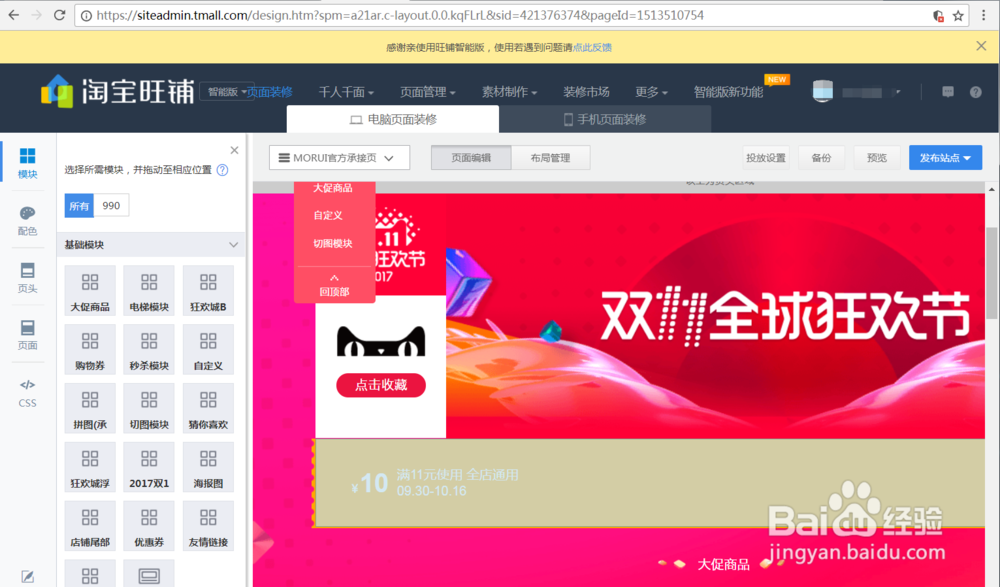The image size is (1000, 587).
Task: Filter modules by 所有
Action: [79, 205]
